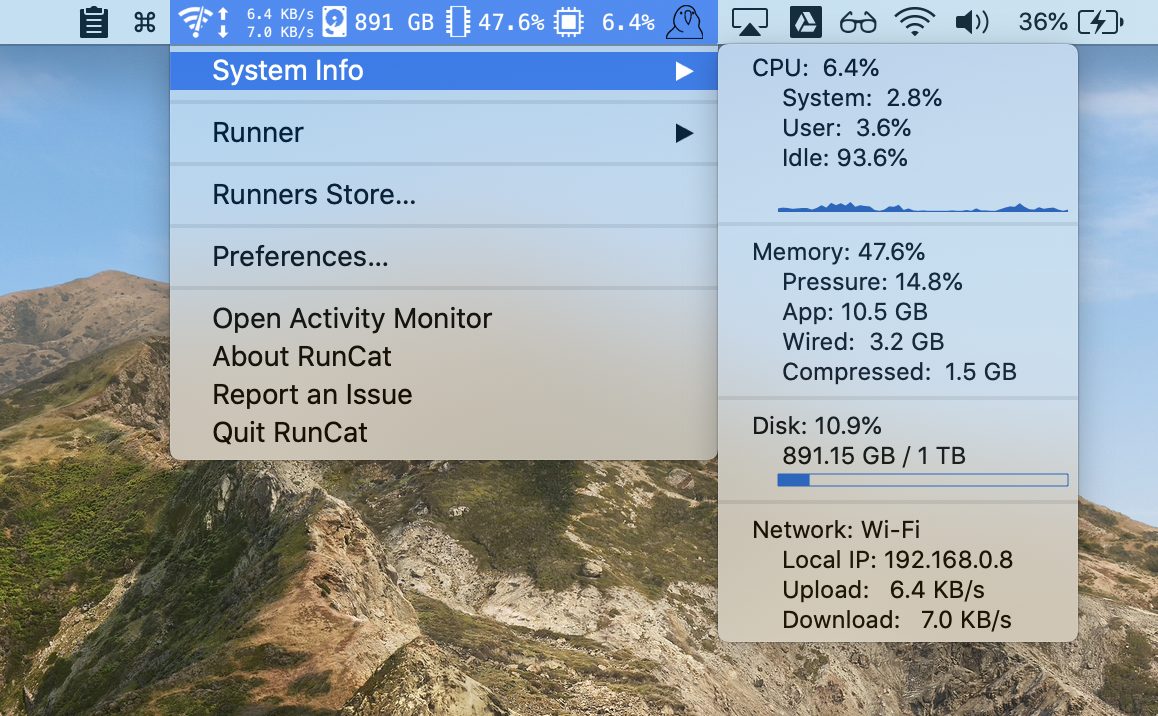1158x716 pixels.
Task: Click the glasses icon in menu bar
Action: pyautogui.click(x=858, y=23)
